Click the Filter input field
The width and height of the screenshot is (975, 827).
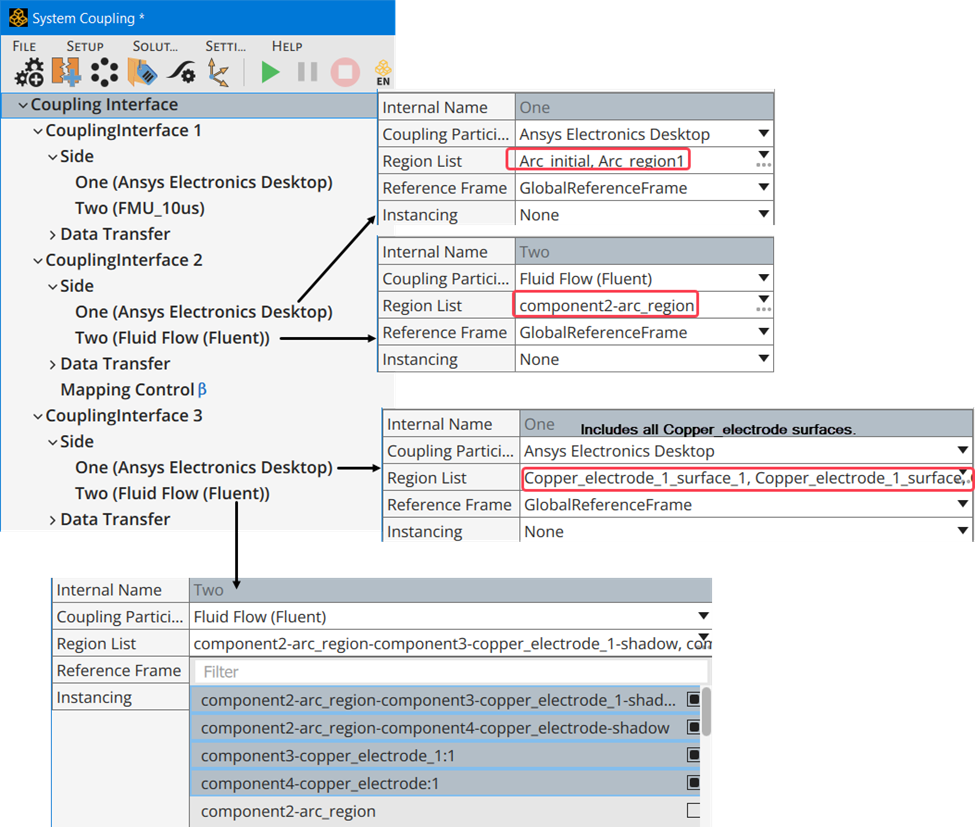point(449,672)
